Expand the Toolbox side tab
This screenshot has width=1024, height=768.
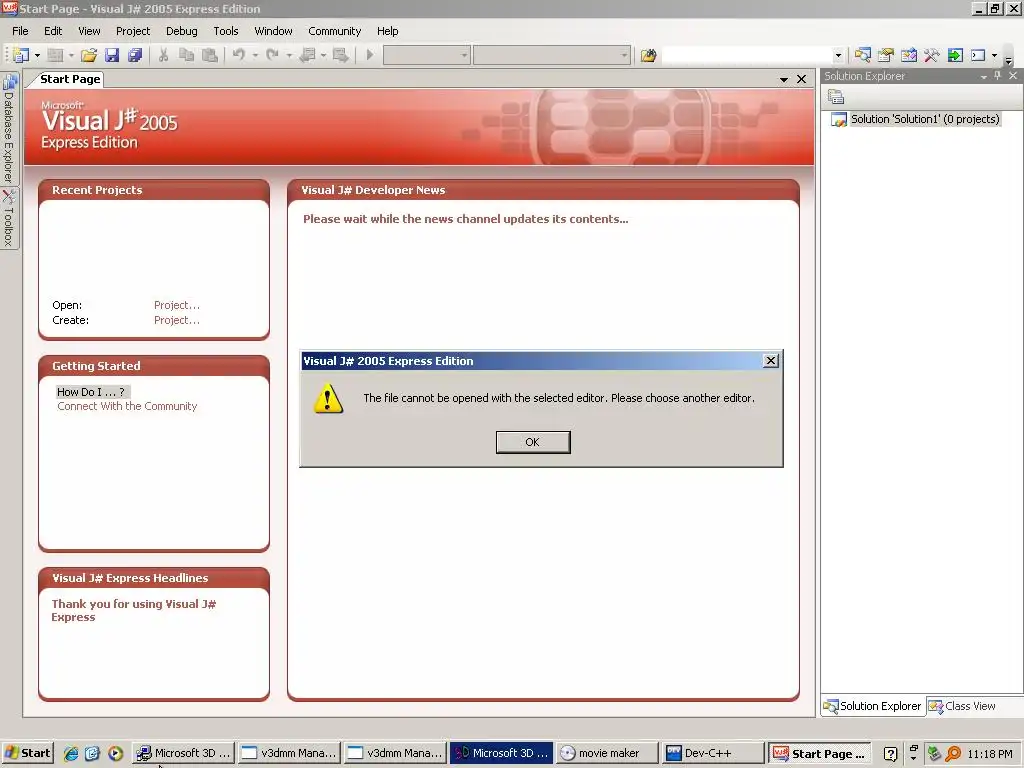pyautogui.click(x=8, y=219)
